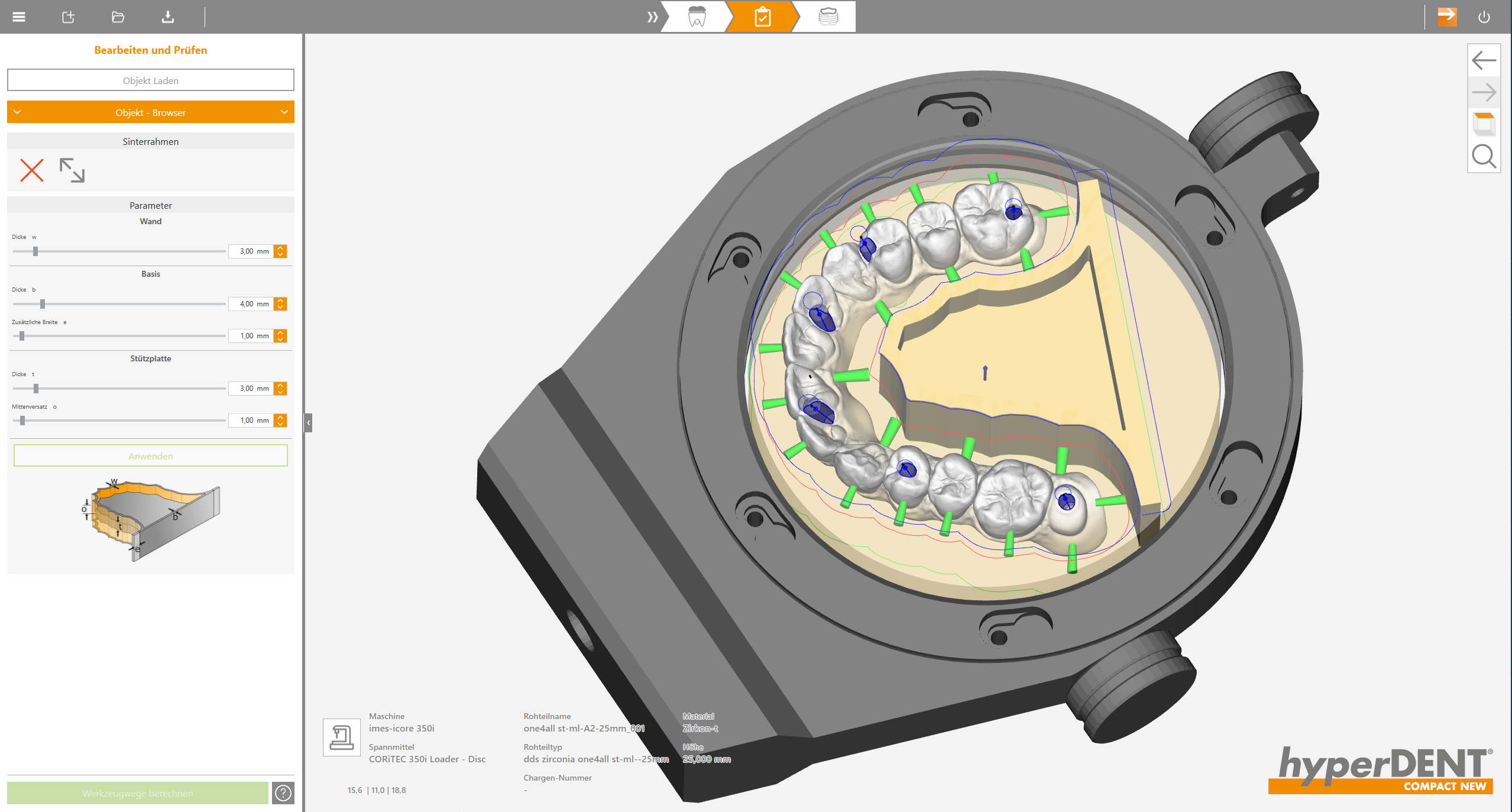
Task: Expand the workflow breadcrumb via the double-chevron
Action: tap(653, 17)
